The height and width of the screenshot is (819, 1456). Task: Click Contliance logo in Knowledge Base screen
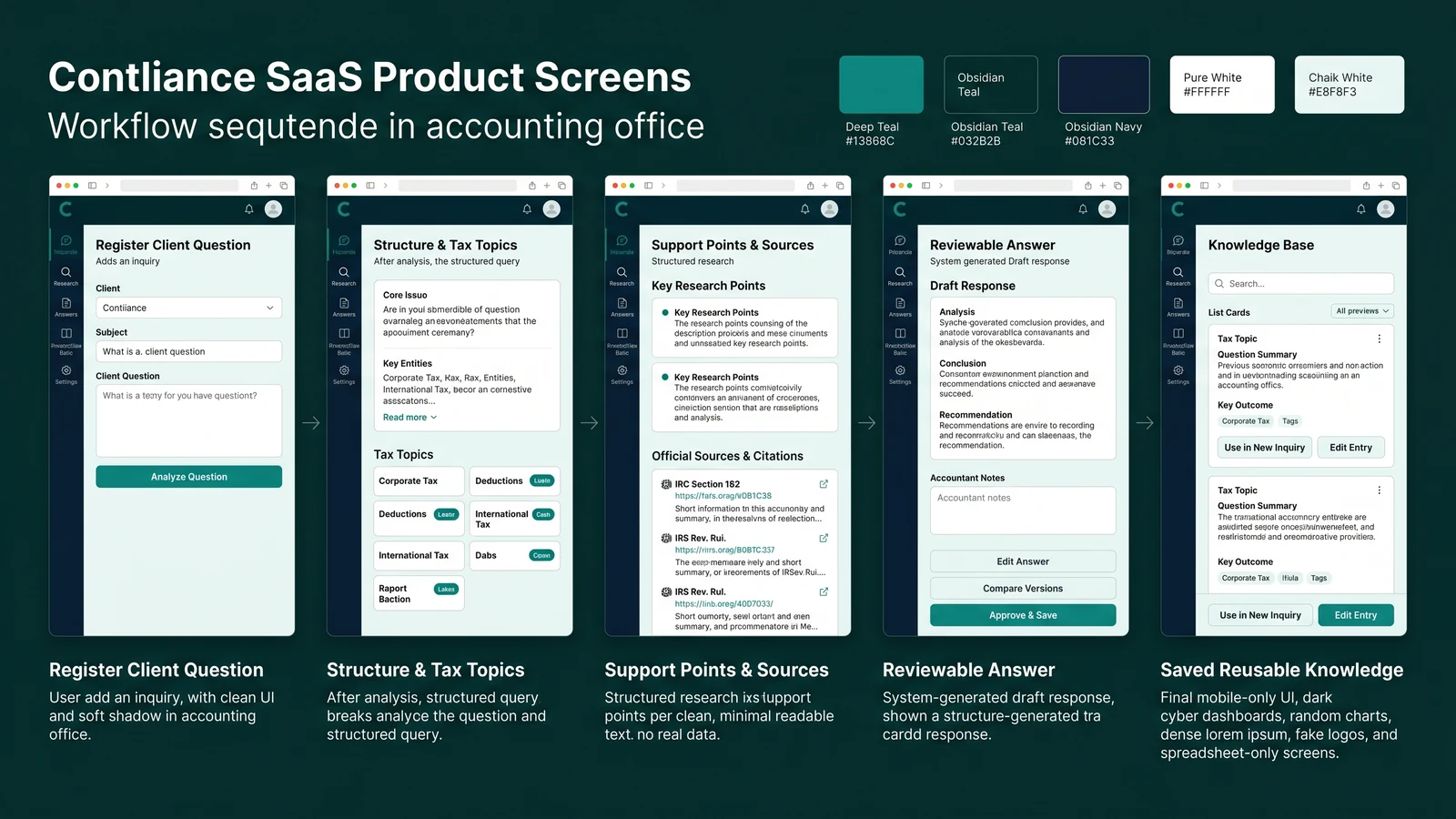(1178, 209)
